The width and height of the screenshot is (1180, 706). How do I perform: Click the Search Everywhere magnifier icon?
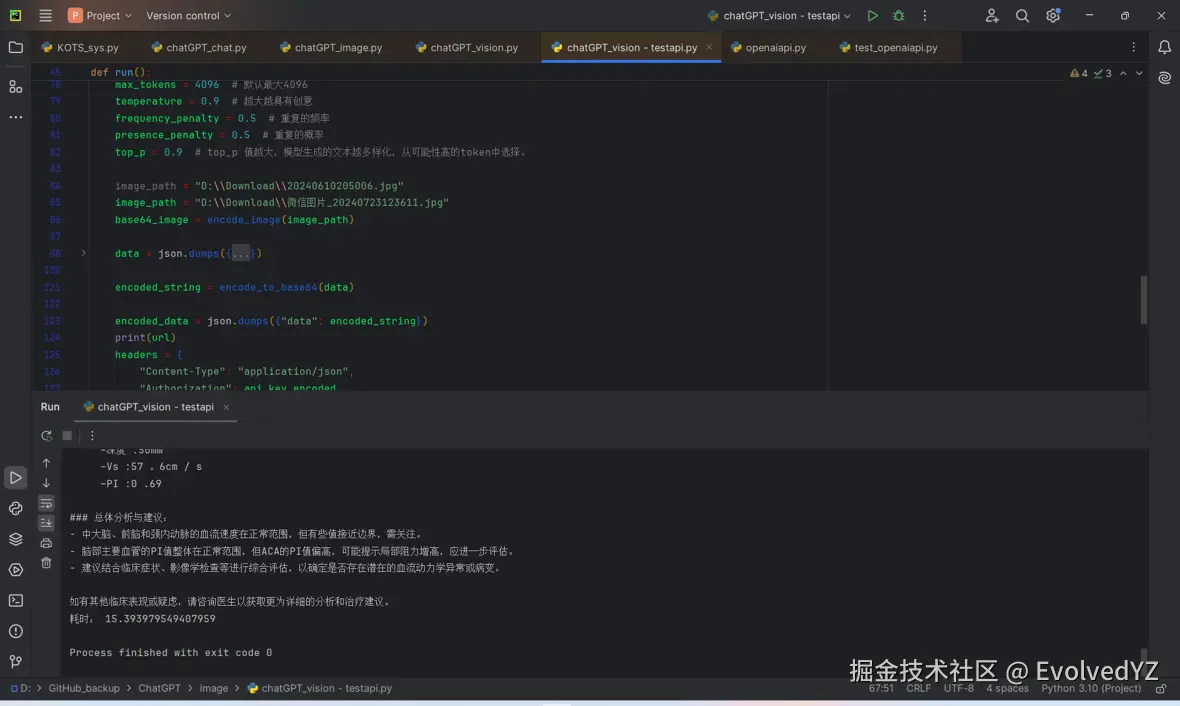(x=1022, y=15)
